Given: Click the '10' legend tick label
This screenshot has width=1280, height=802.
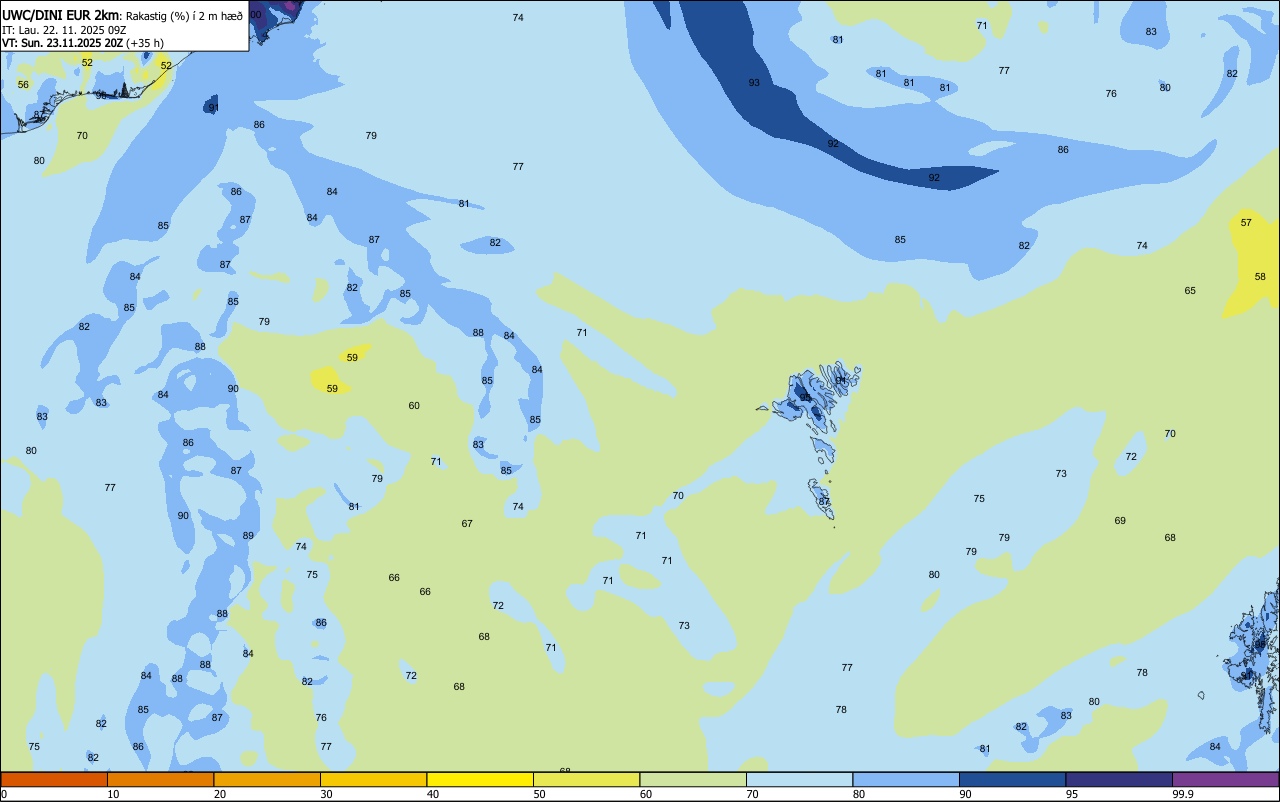Looking at the screenshot, I should pyautogui.click(x=113, y=794).
